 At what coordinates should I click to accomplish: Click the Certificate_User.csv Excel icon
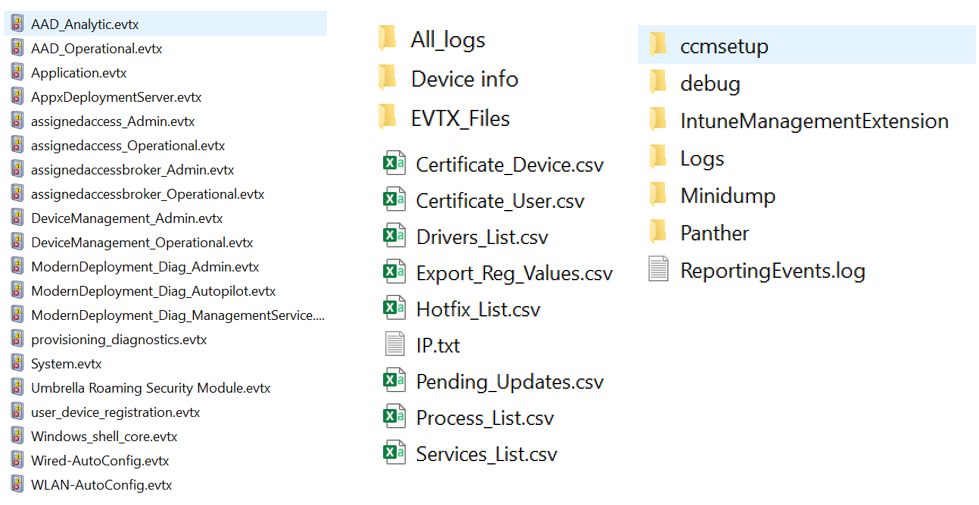(x=394, y=200)
